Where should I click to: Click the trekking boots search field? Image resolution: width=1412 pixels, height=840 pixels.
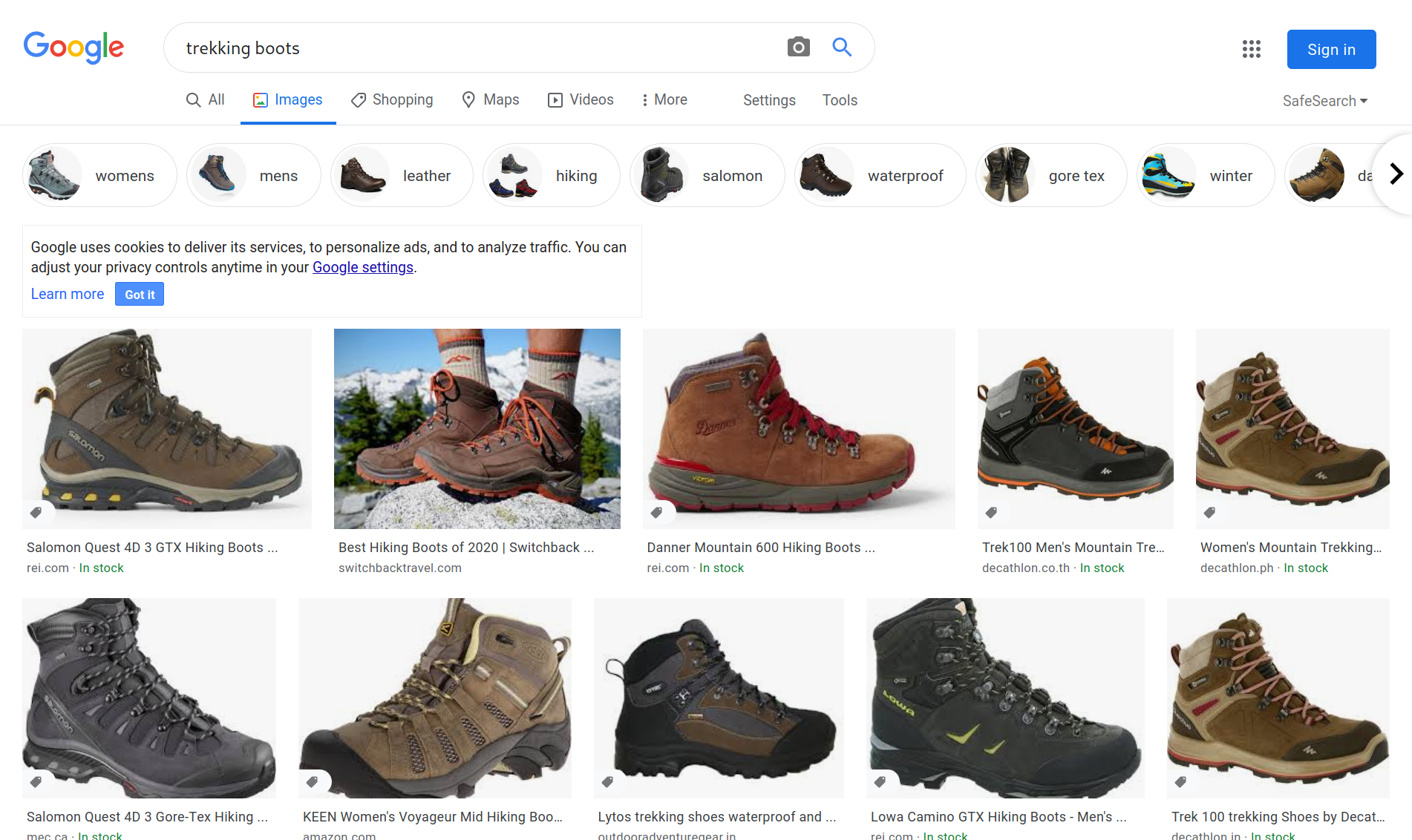click(x=475, y=48)
